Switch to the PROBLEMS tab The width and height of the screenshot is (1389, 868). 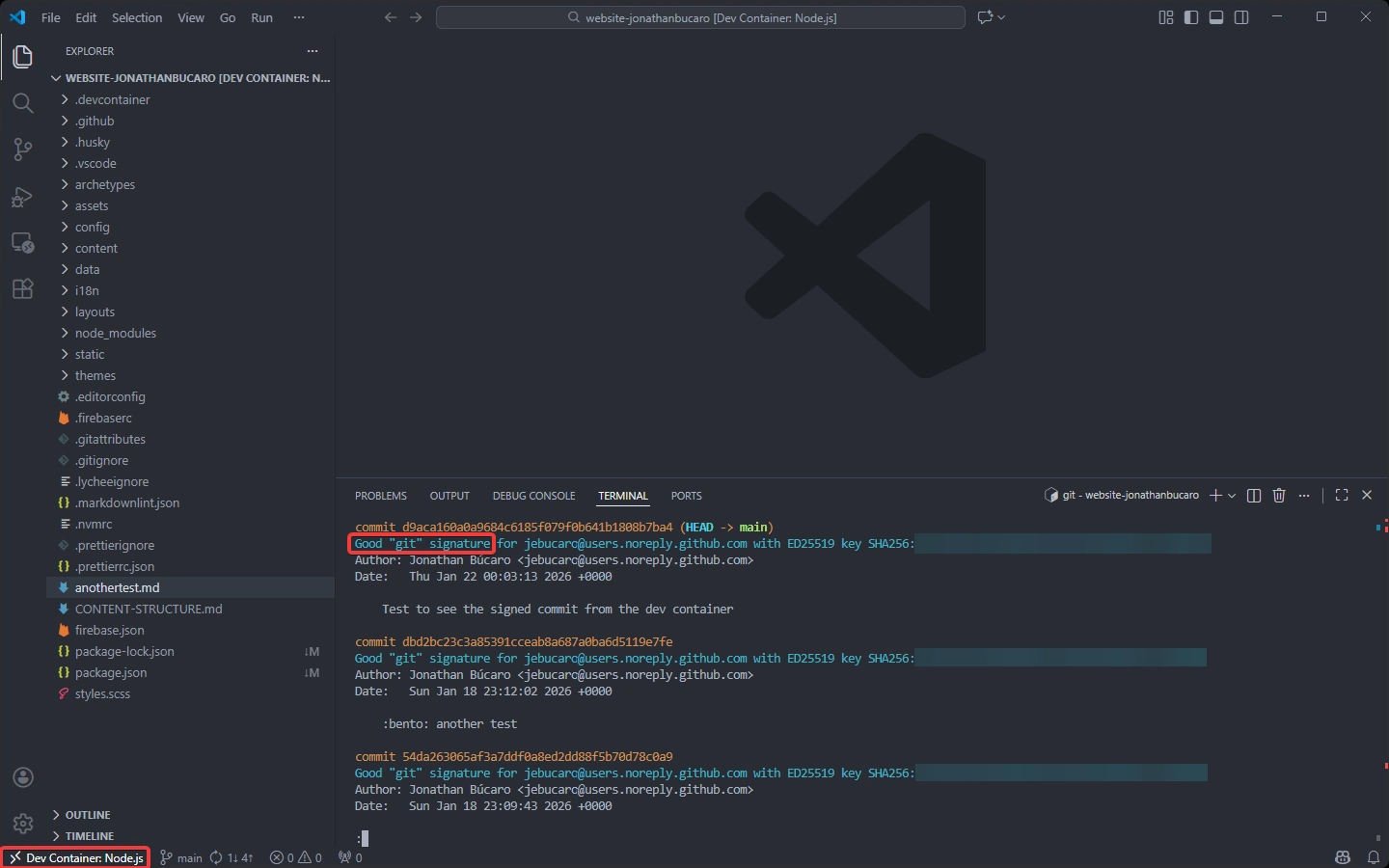[x=380, y=496]
